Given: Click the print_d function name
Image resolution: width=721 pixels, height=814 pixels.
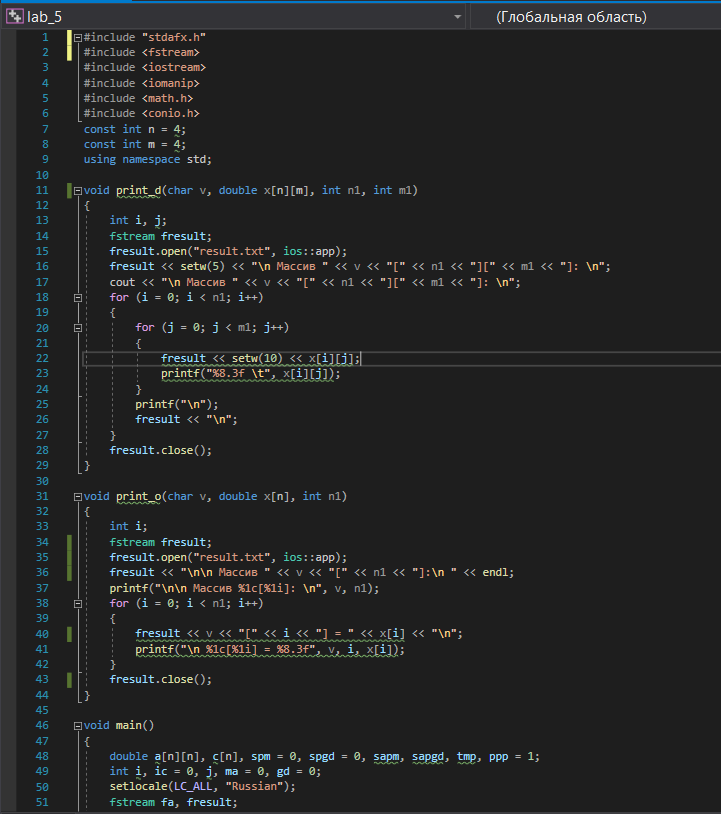Looking at the screenshot, I should 139,191.
